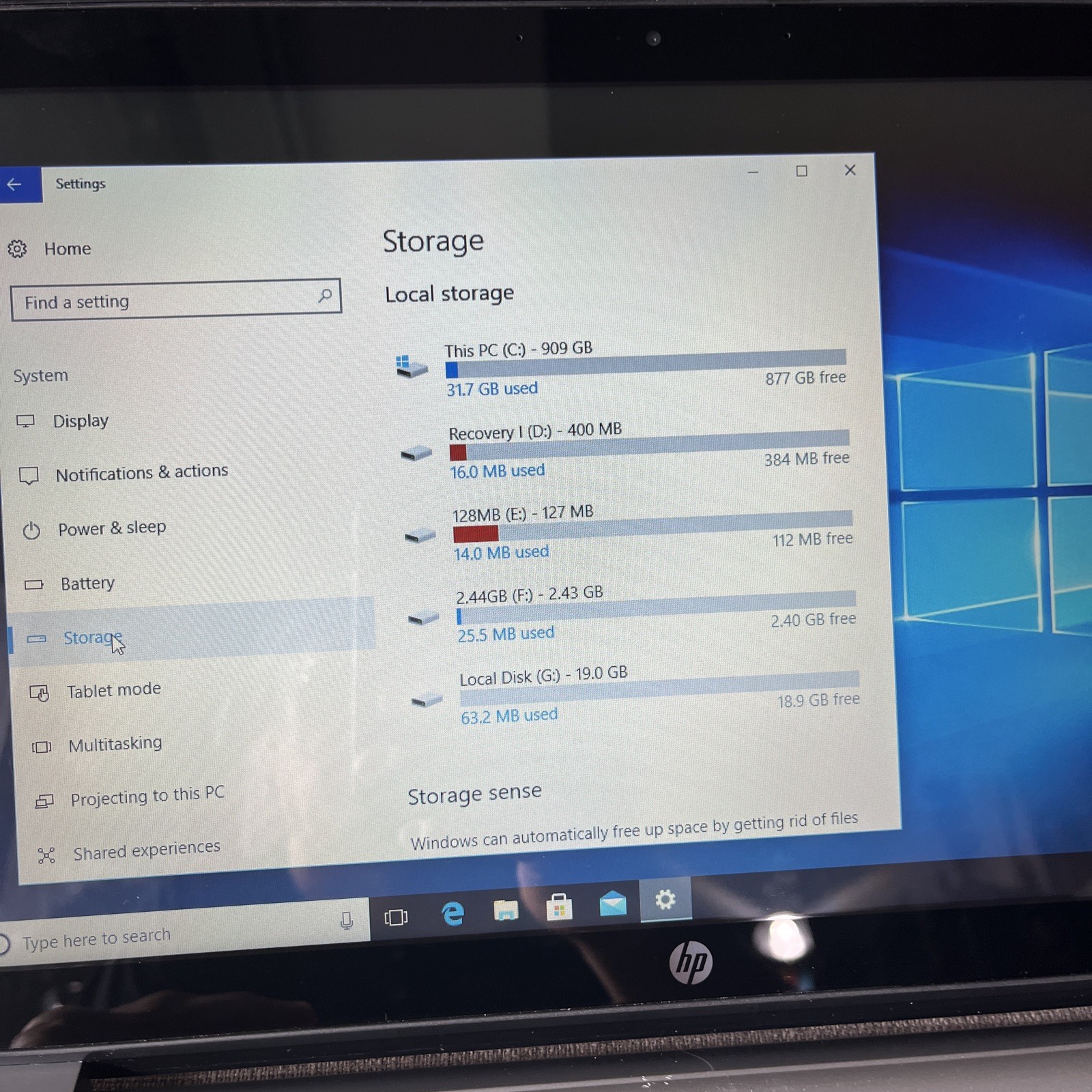Click the Tablet mode icon
Viewport: 1092px width, 1092px height.
(x=40, y=693)
